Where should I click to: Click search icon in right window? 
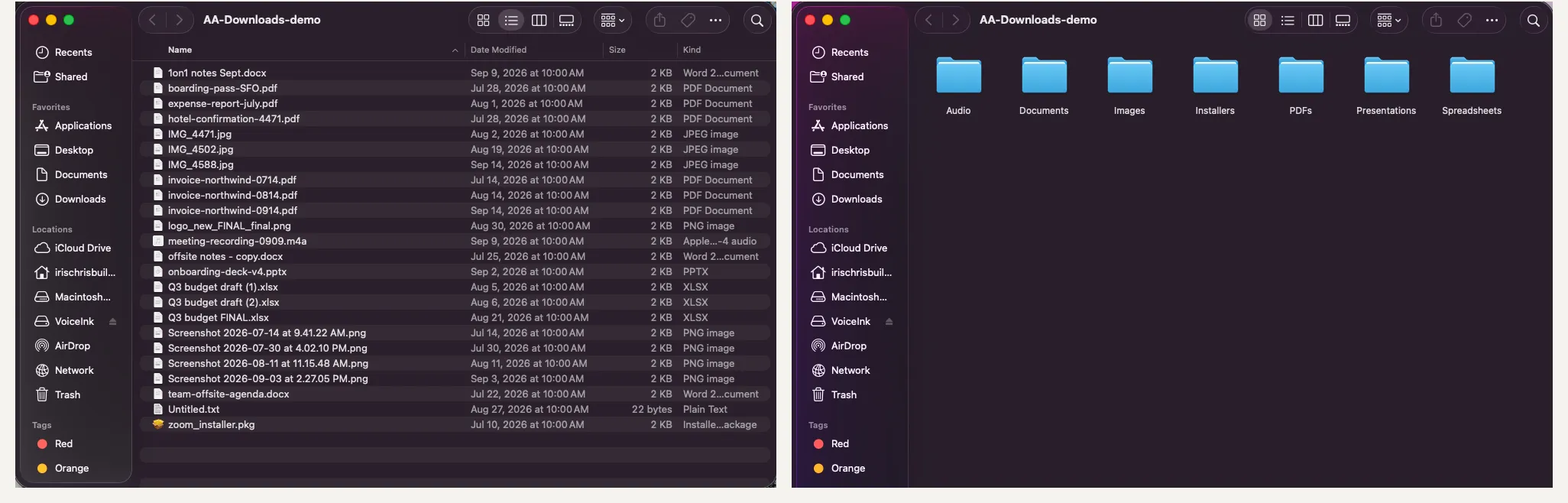pyautogui.click(x=1533, y=21)
